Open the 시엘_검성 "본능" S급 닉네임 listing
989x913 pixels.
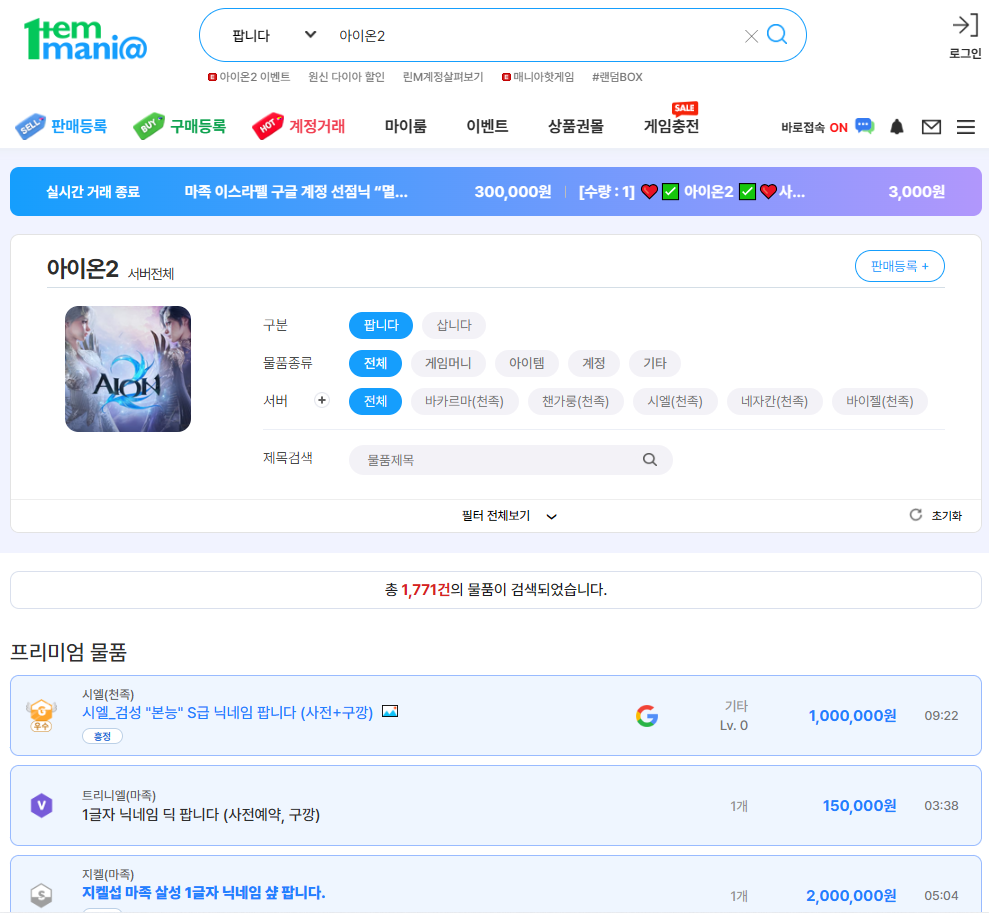pyautogui.click(x=228, y=712)
